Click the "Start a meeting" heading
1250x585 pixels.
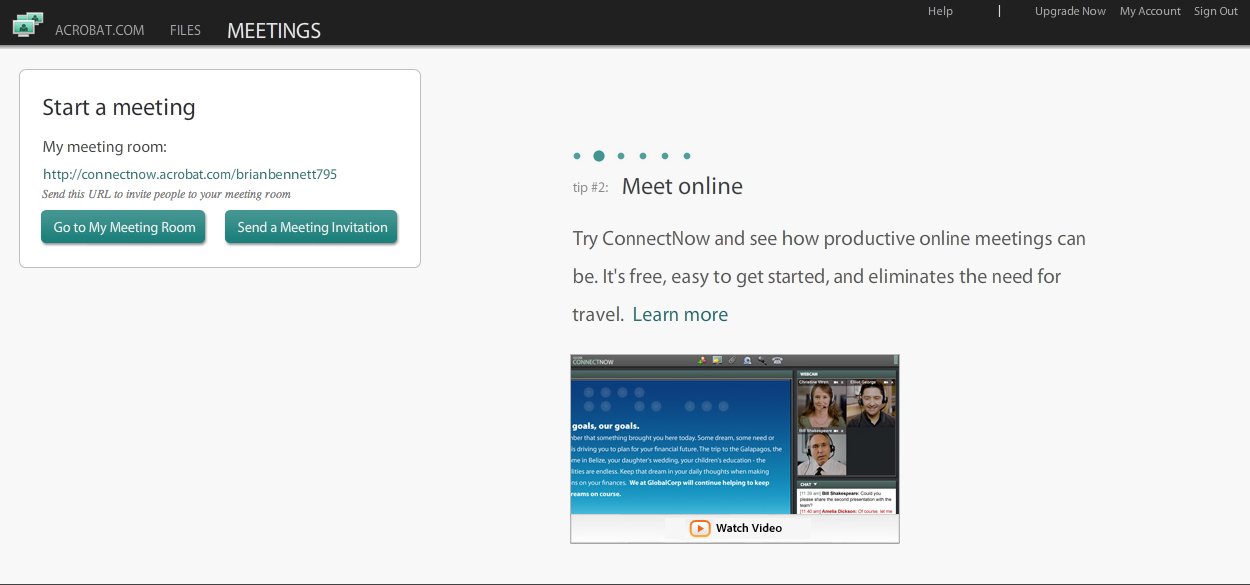[x=119, y=107]
